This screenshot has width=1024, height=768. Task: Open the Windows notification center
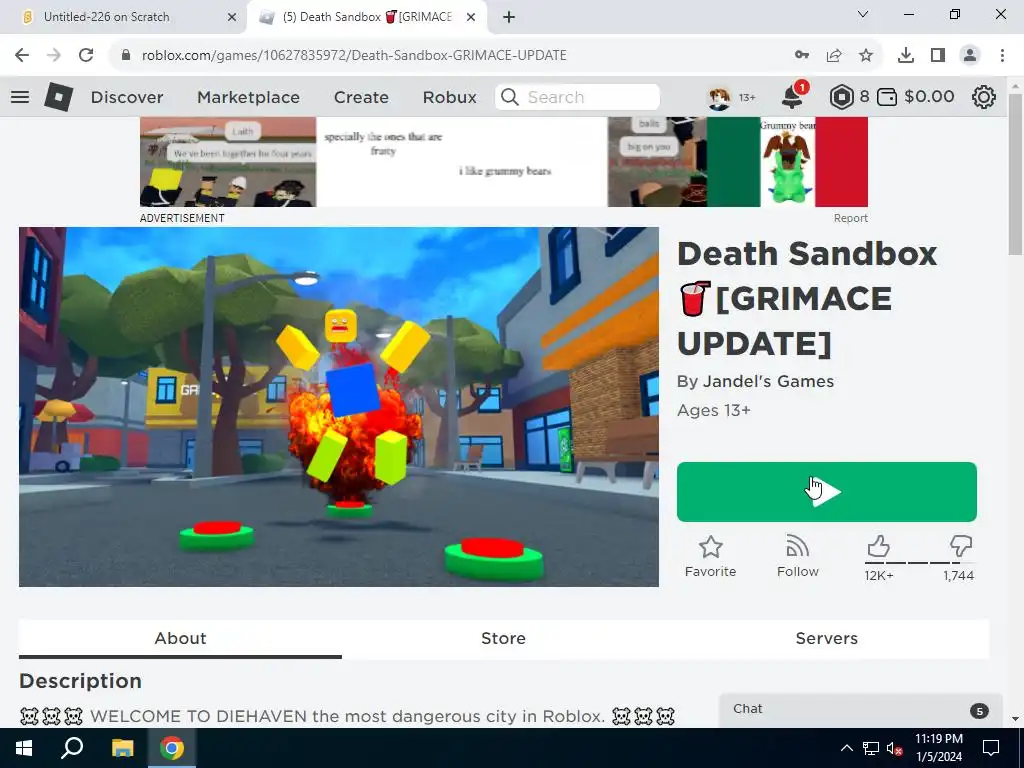[991, 748]
